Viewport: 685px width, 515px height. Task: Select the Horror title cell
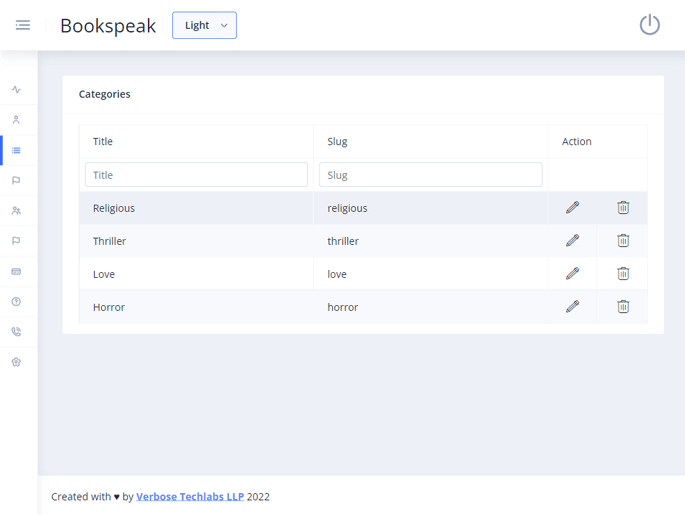[x=196, y=307]
